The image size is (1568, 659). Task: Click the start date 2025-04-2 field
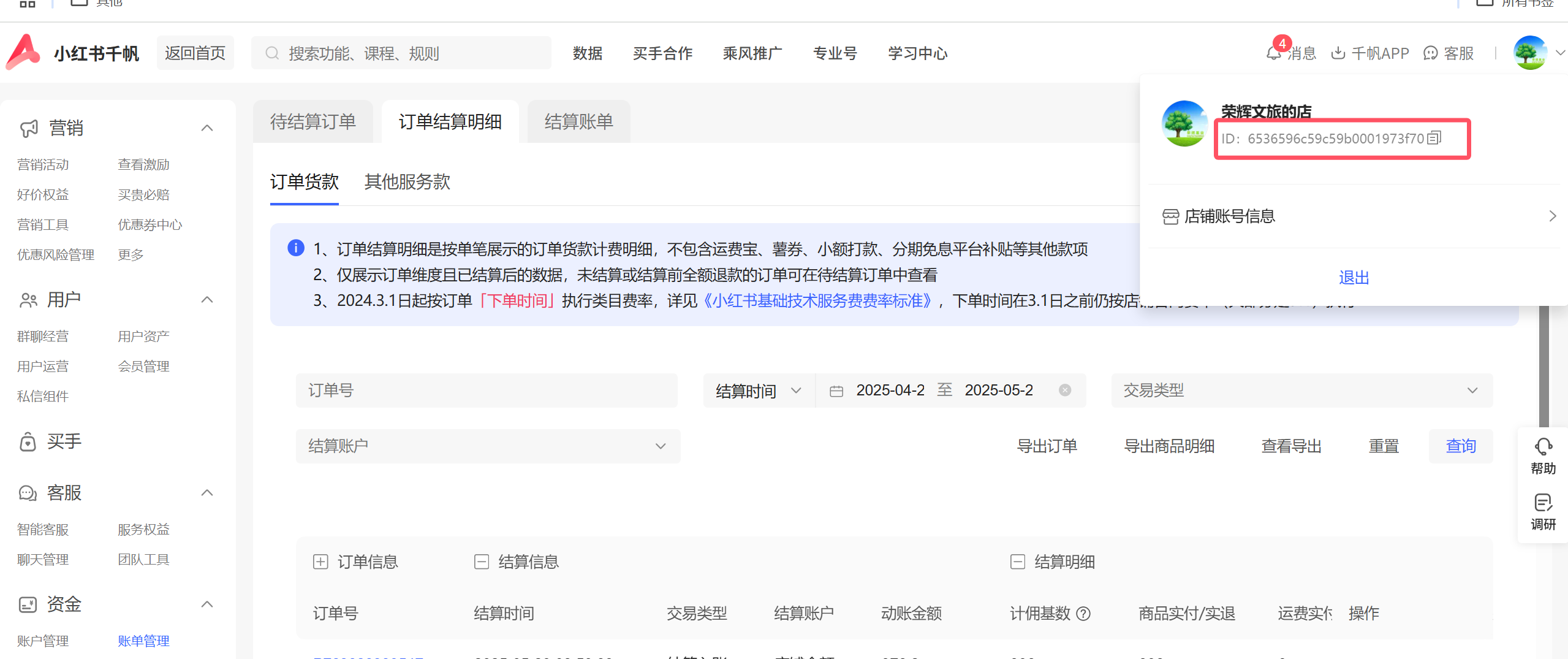coord(890,390)
